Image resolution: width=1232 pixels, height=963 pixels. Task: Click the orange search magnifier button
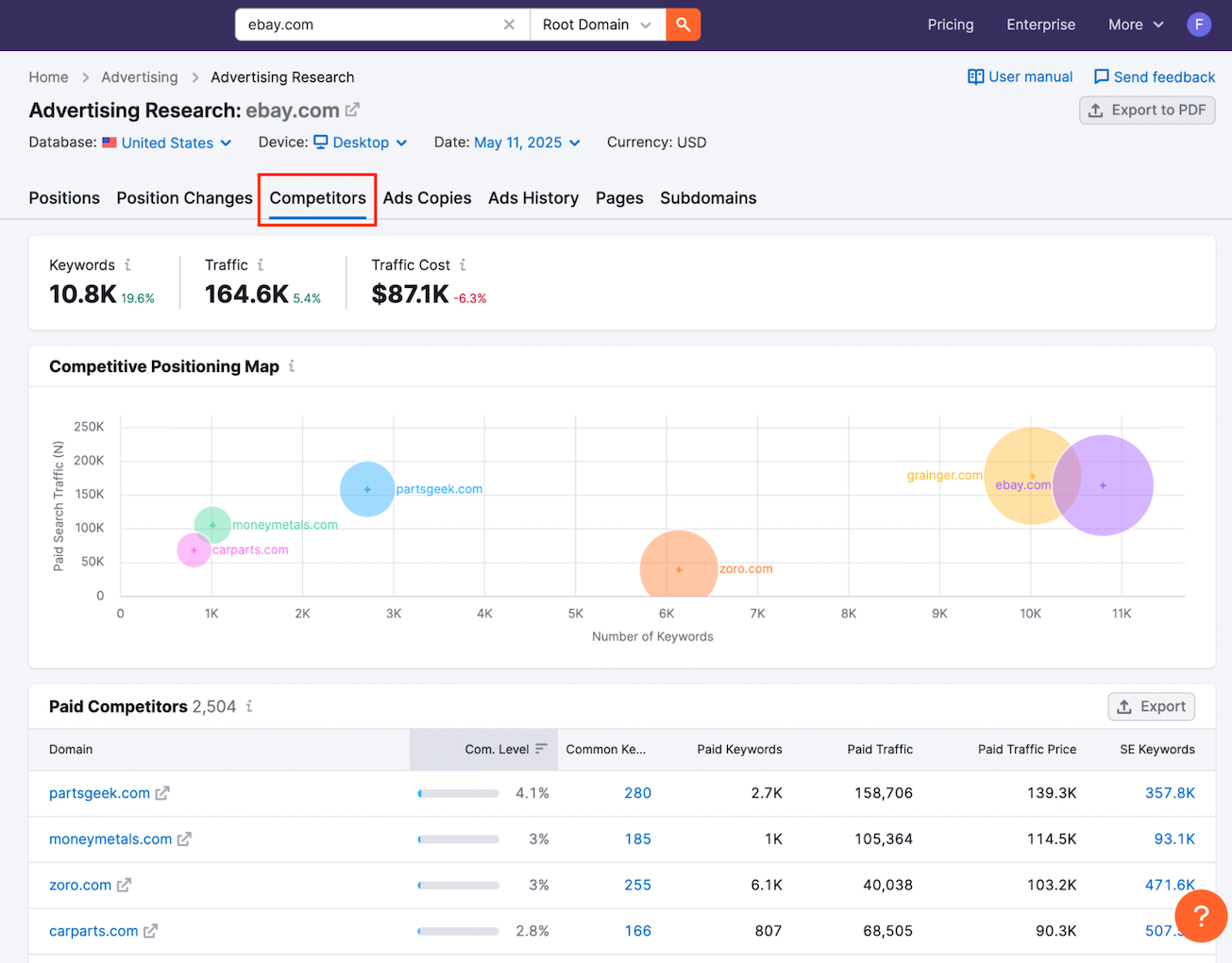tap(683, 25)
